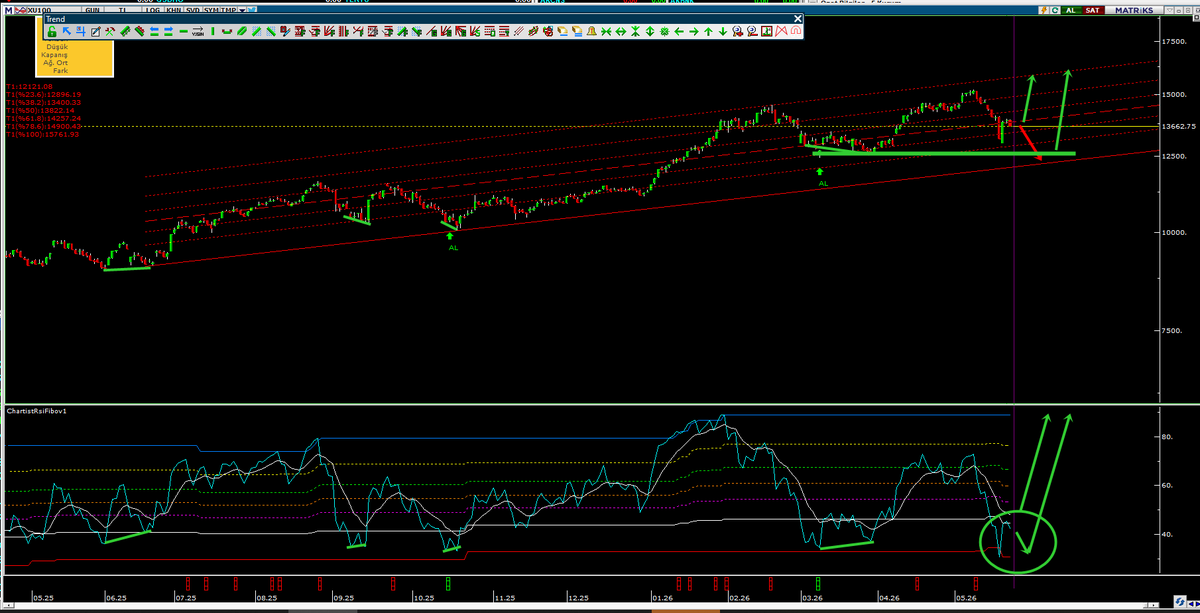This screenshot has height=613, width=1200.
Task: Click the 17500 price axis label
Action: click(x=1173, y=42)
